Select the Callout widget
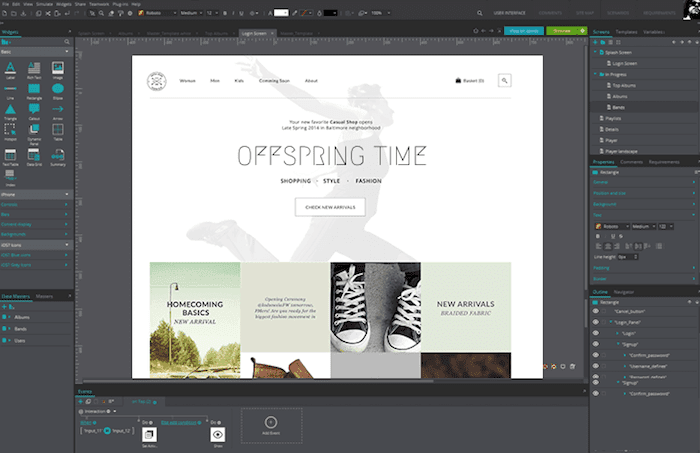 (x=34, y=112)
